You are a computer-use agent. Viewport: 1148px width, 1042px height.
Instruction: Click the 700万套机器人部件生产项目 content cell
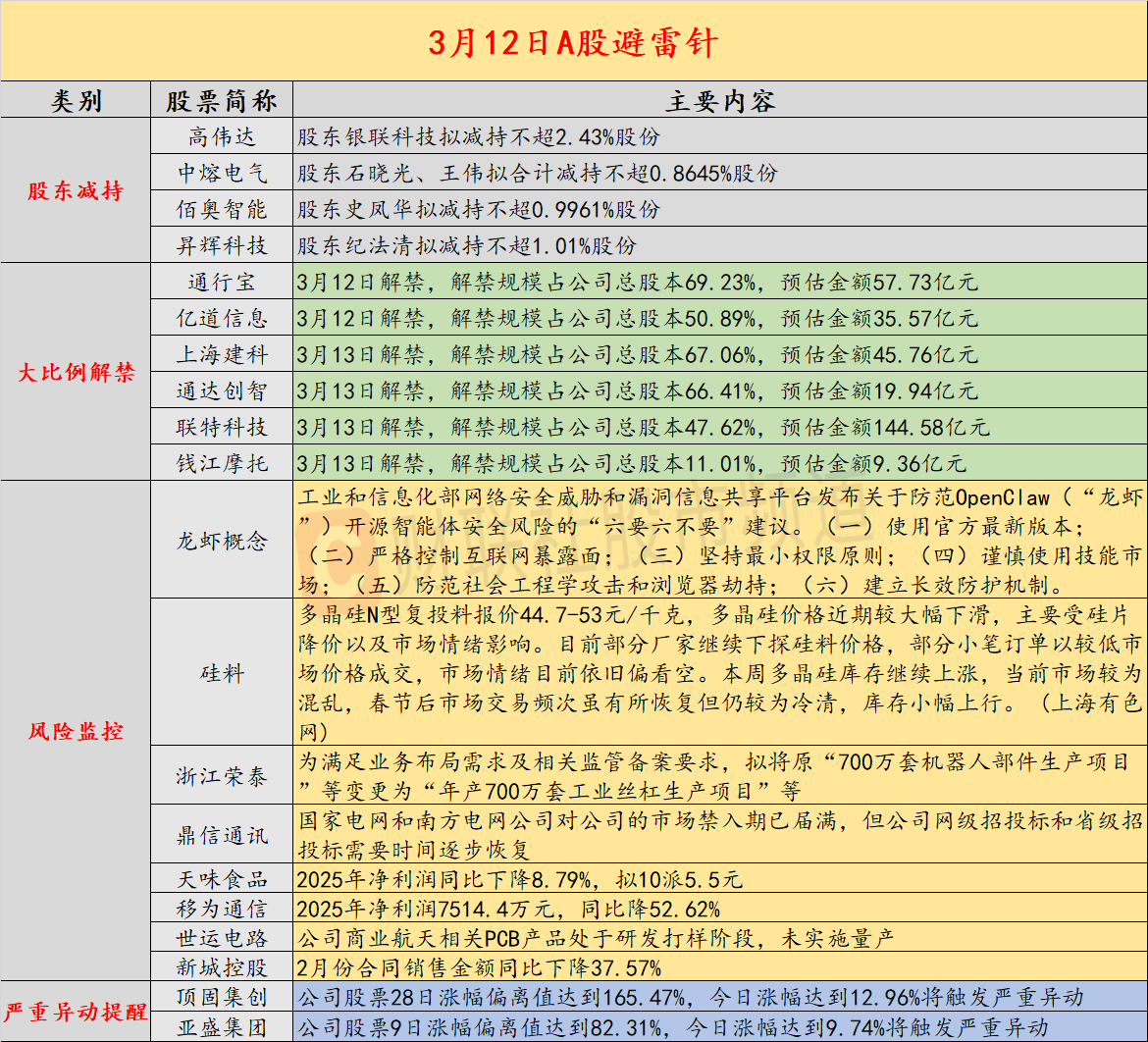pyautogui.click(x=720, y=775)
